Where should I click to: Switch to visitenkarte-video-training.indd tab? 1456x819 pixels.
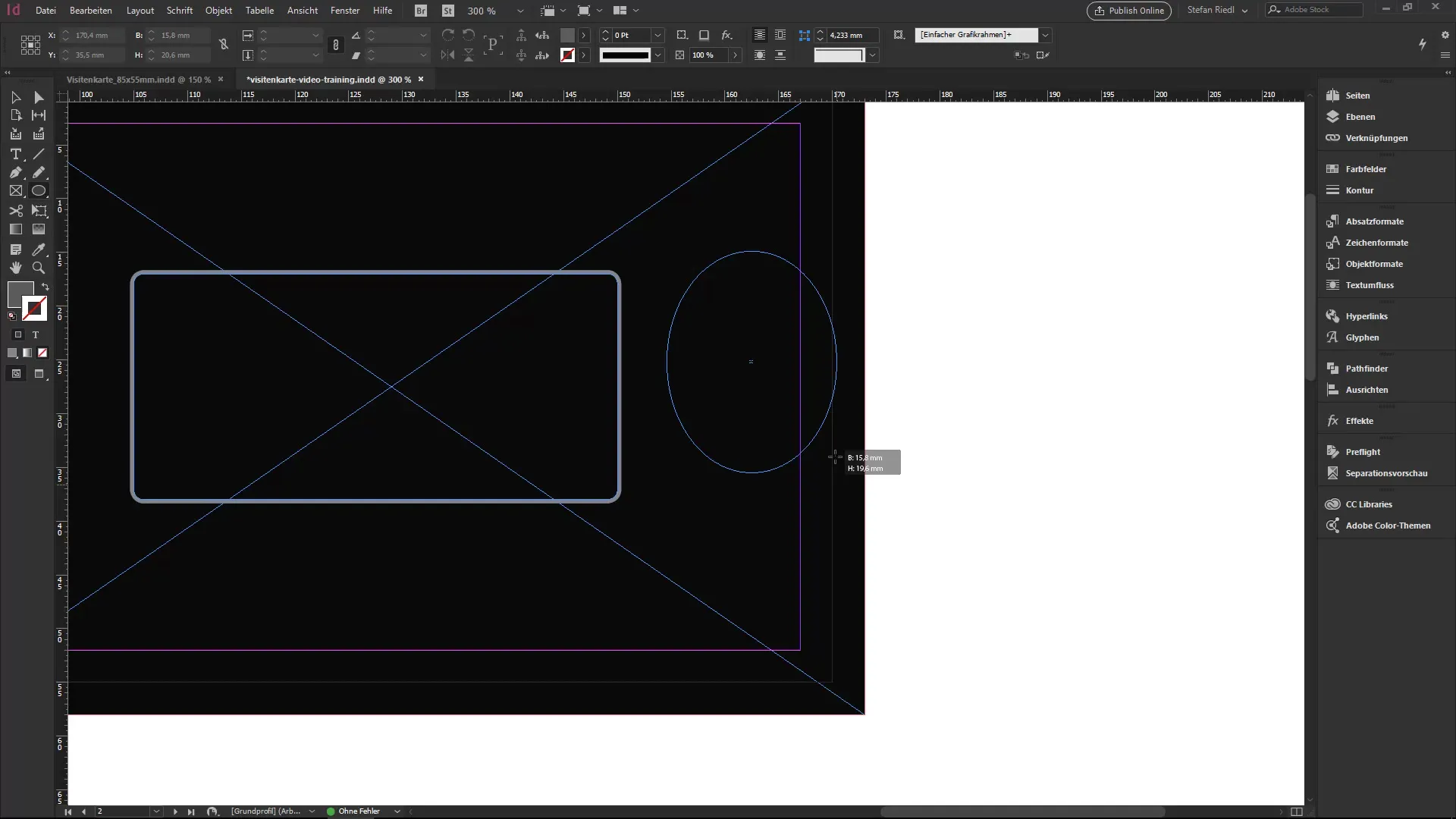click(329, 79)
